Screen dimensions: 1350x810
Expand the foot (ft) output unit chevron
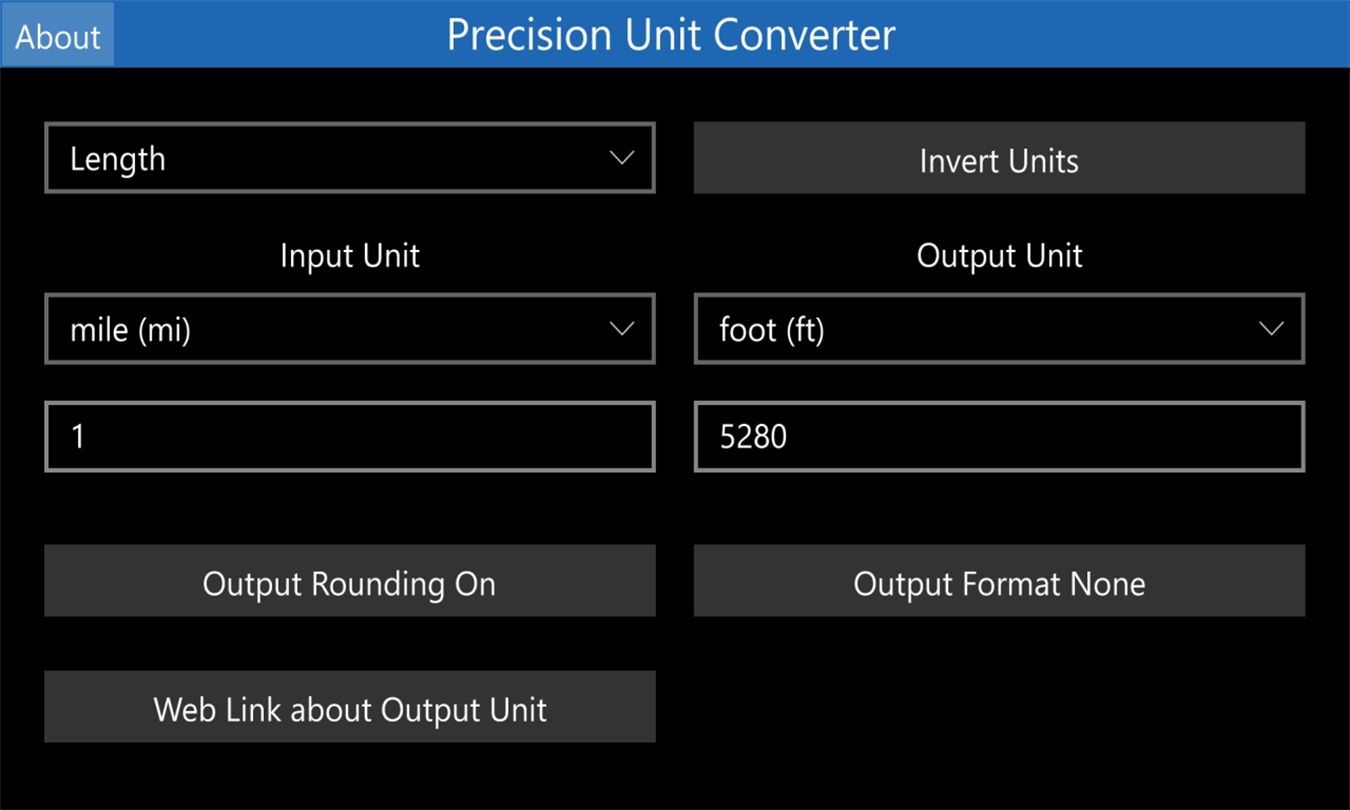[x=1272, y=329]
